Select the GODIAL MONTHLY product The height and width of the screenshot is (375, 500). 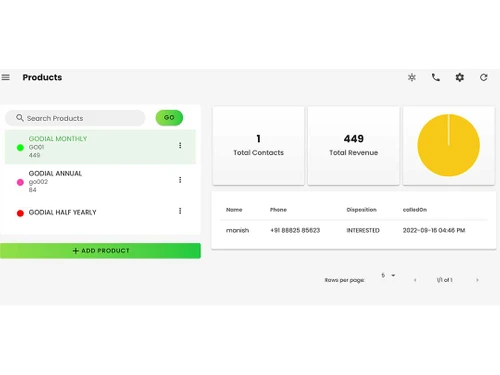[x=100, y=147]
